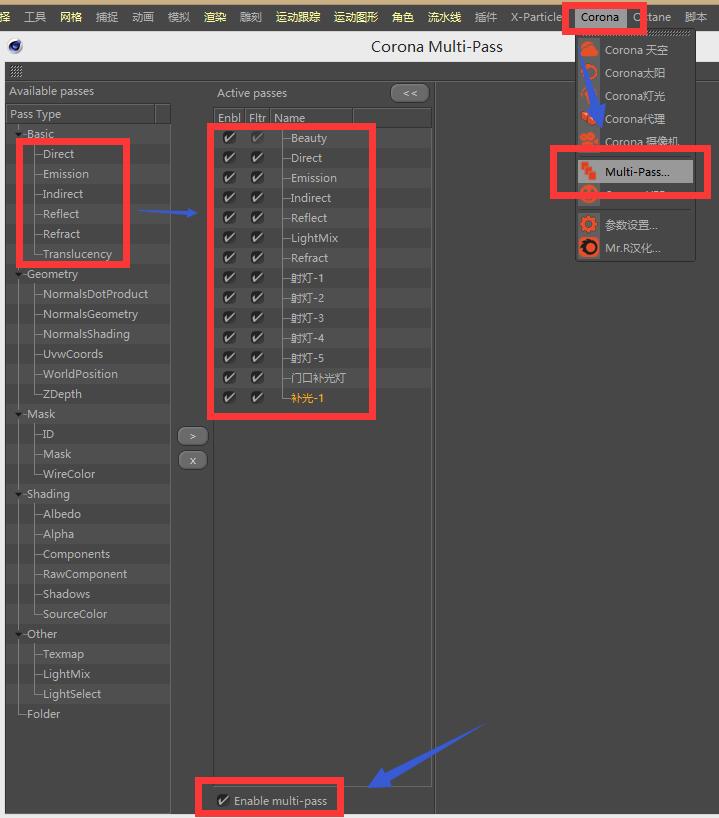Open the 流水线 pipeline menu
The image size is (719, 818).
[x=444, y=17]
